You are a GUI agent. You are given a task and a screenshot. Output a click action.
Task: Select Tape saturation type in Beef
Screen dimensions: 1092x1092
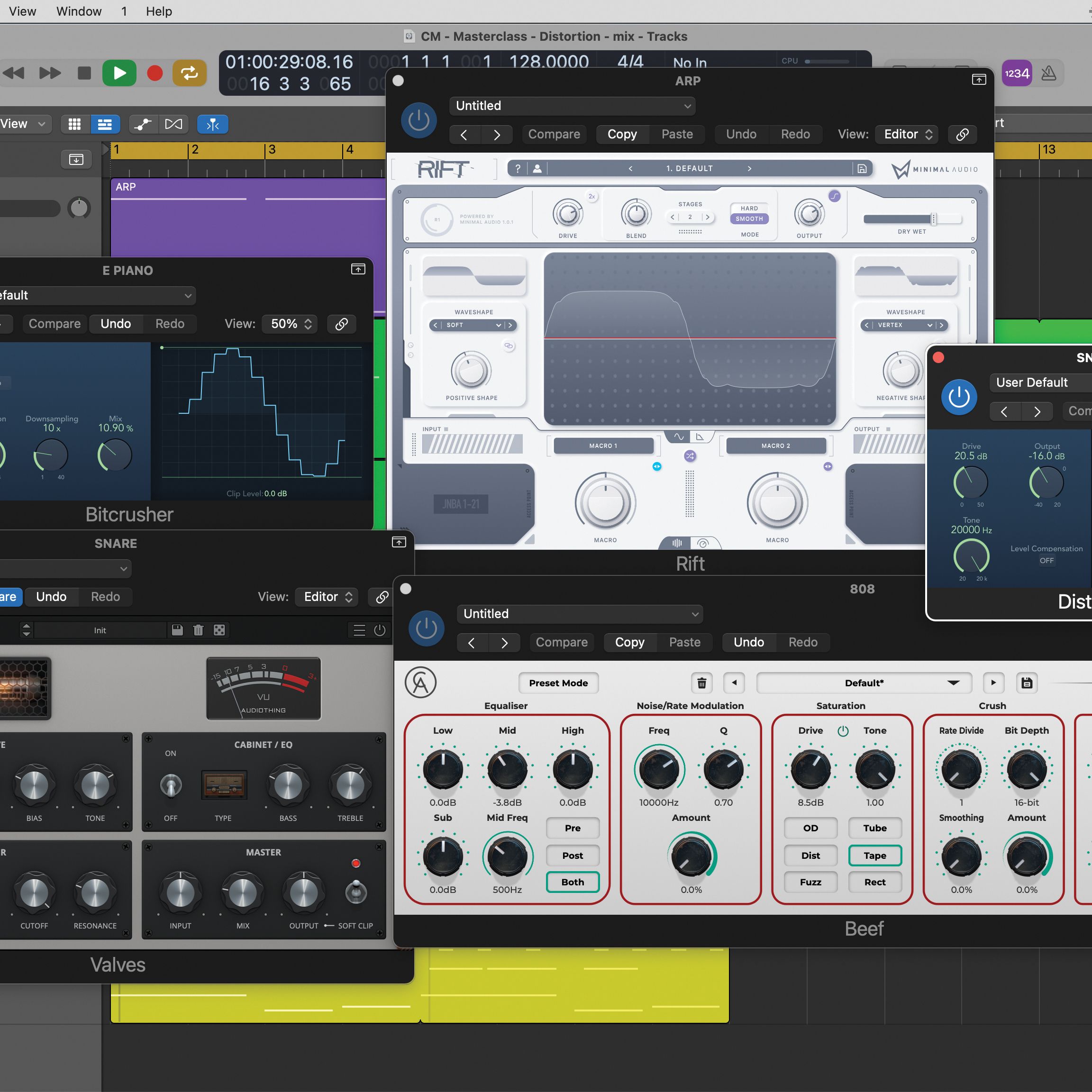click(x=875, y=856)
